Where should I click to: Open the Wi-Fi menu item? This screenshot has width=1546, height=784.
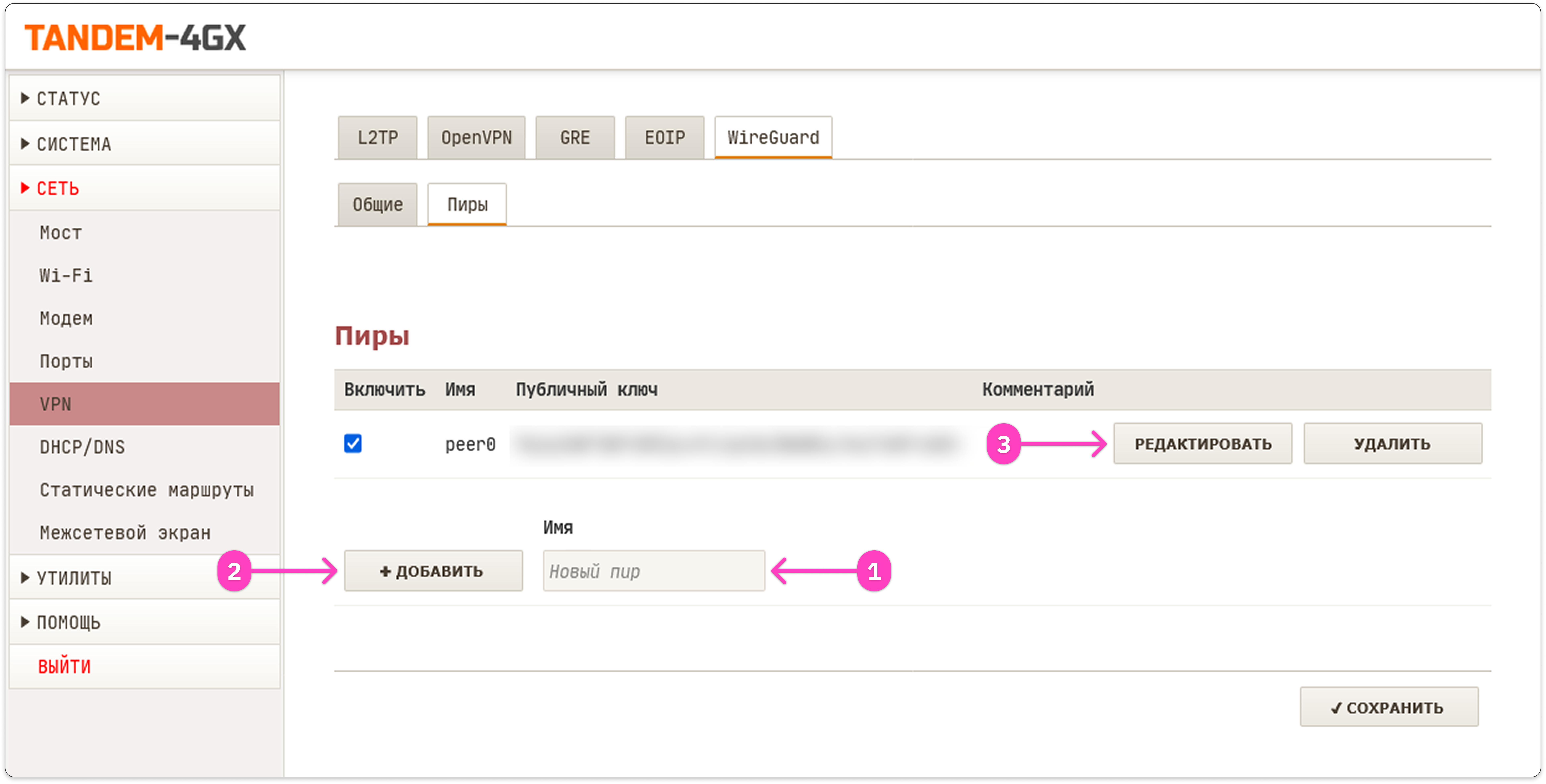pyautogui.click(x=66, y=275)
